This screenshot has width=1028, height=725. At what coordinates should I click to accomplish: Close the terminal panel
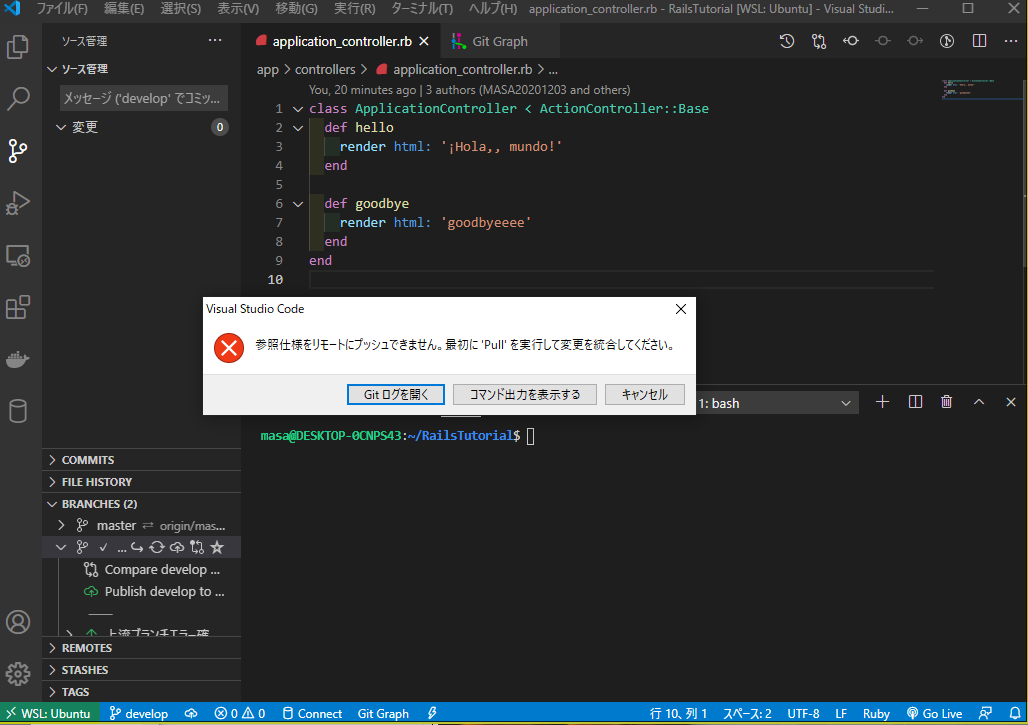tap(1011, 402)
